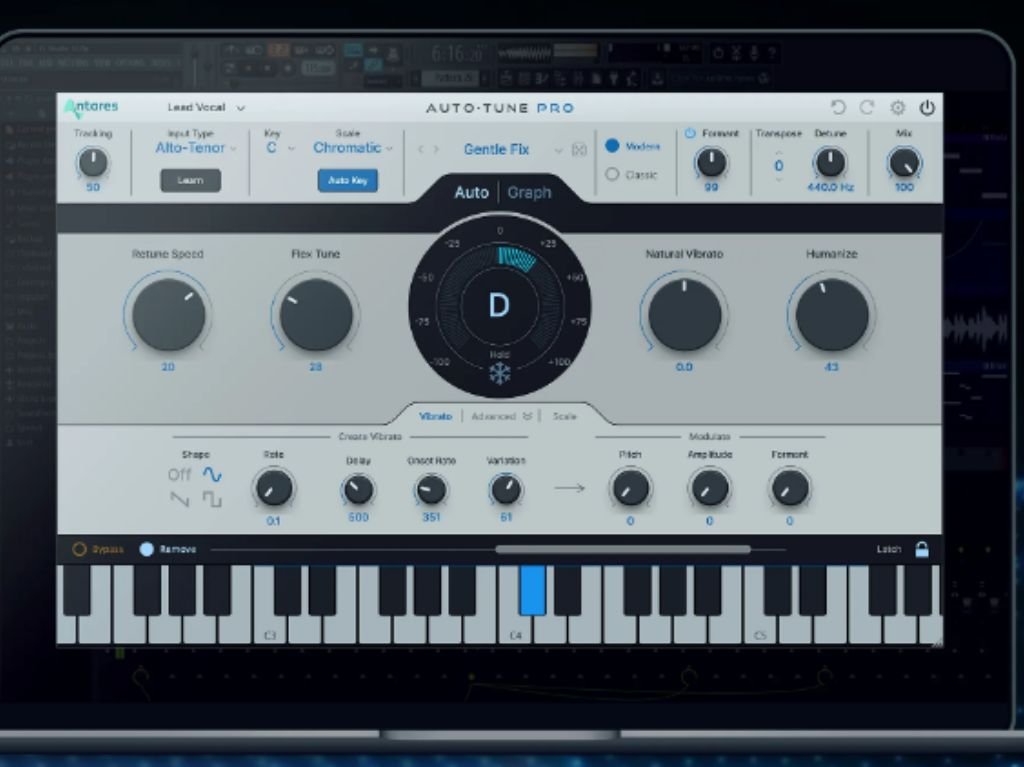Click the Undo arrow icon

tap(837, 107)
